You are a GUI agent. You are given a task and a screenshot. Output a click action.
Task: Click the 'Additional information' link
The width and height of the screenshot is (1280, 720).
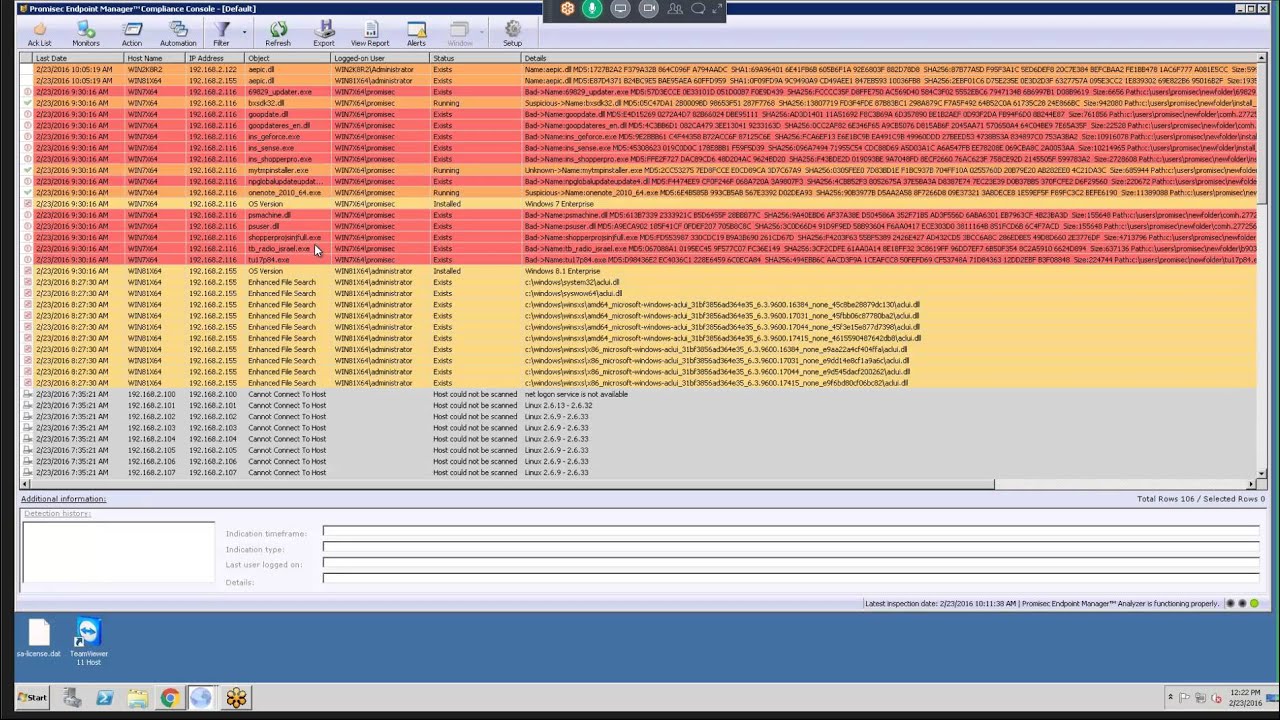coord(63,499)
